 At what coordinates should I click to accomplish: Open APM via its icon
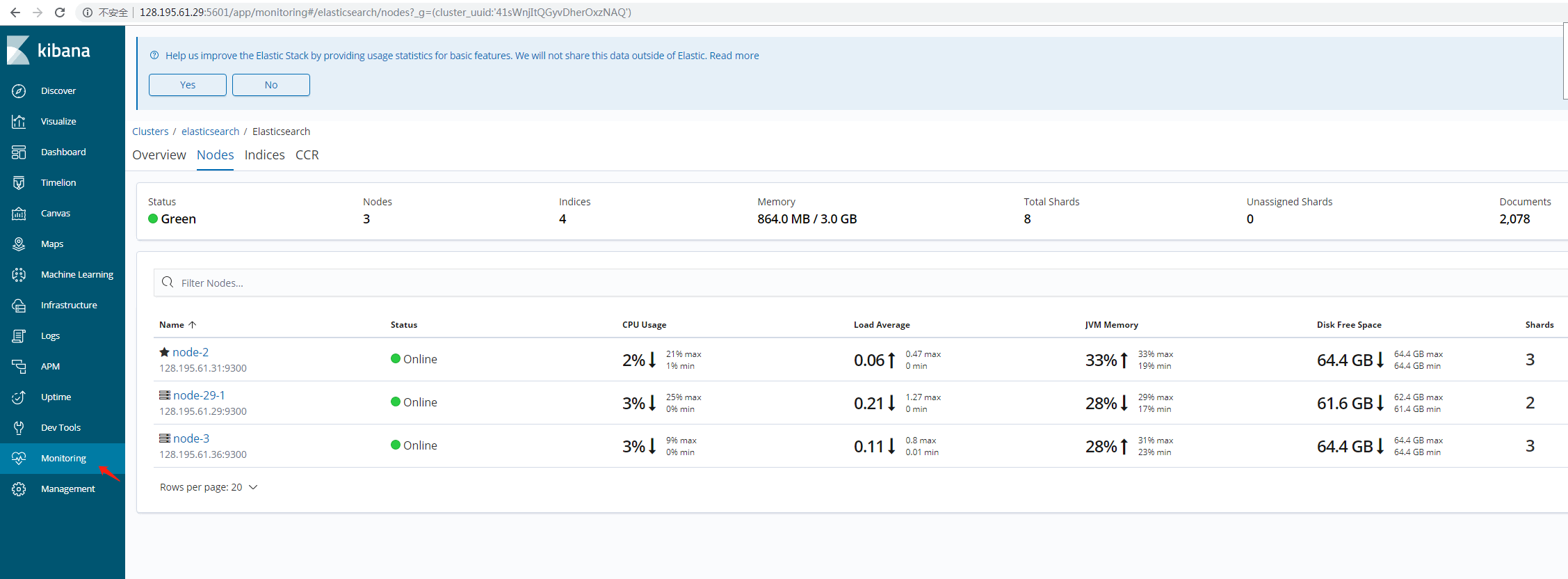[19, 367]
